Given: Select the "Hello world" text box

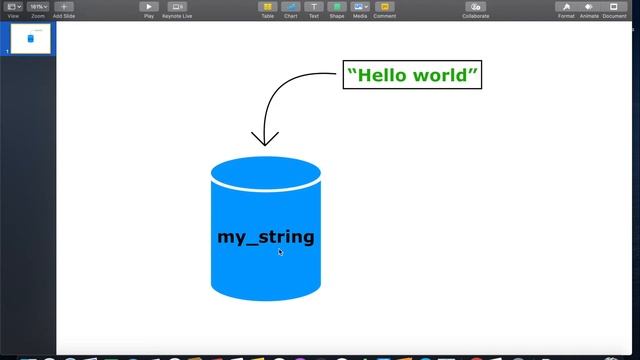Looking at the screenshot, I should (412, 75).
